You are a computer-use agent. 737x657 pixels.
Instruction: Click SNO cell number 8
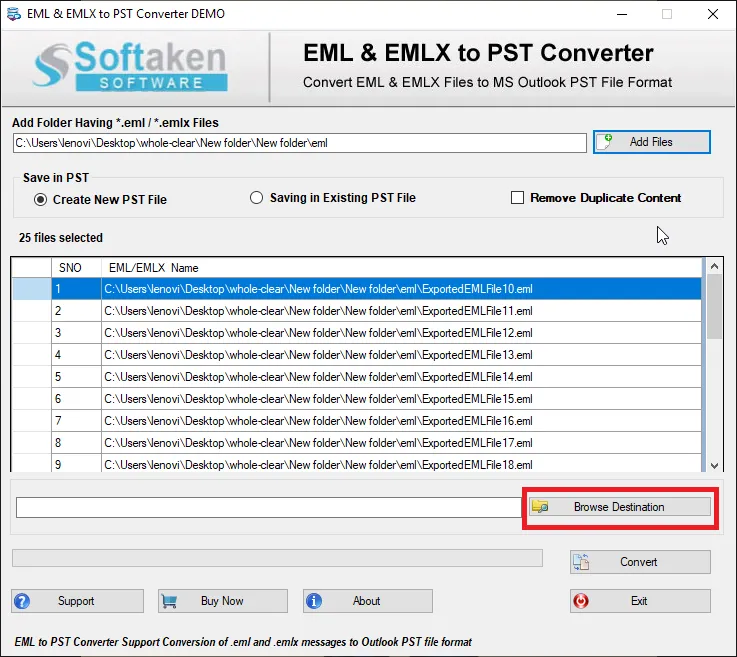(76, 443)
